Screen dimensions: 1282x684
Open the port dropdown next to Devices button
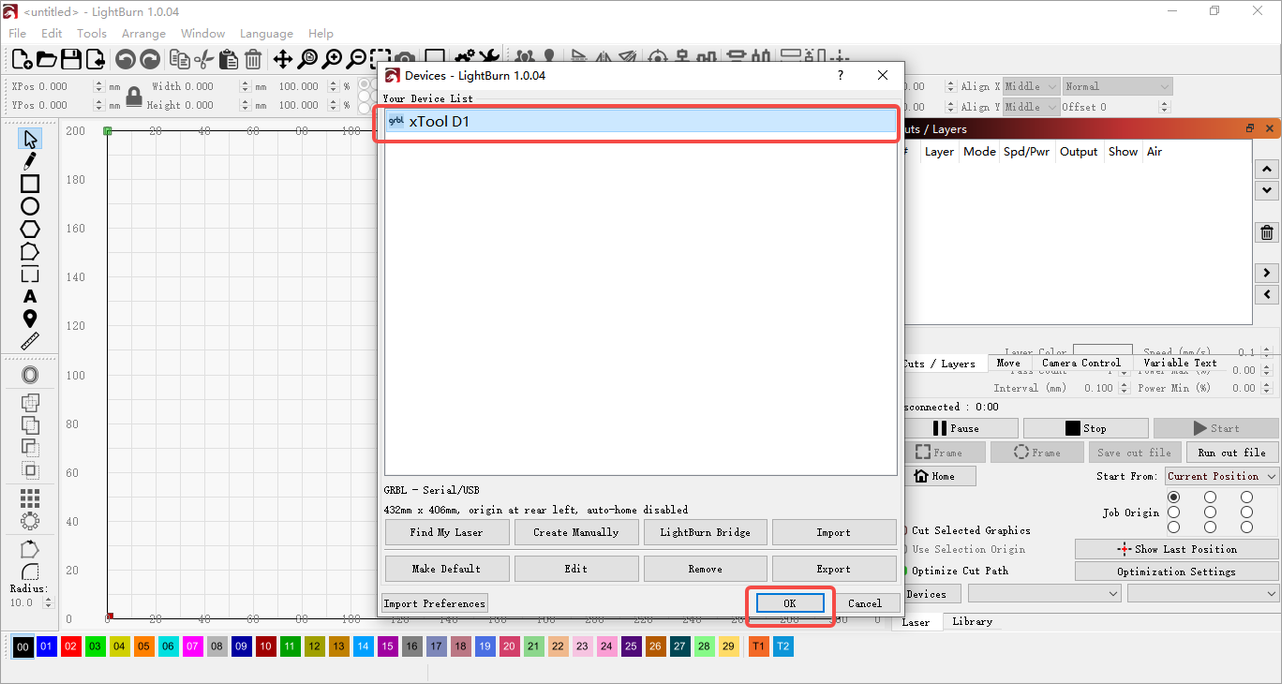[1045, 593]
